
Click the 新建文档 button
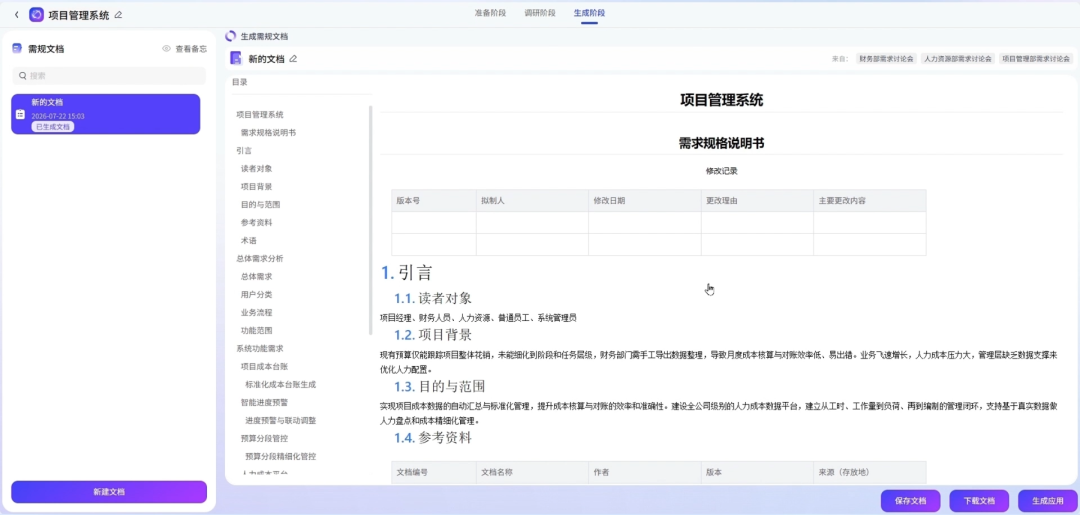click(109, 492)
